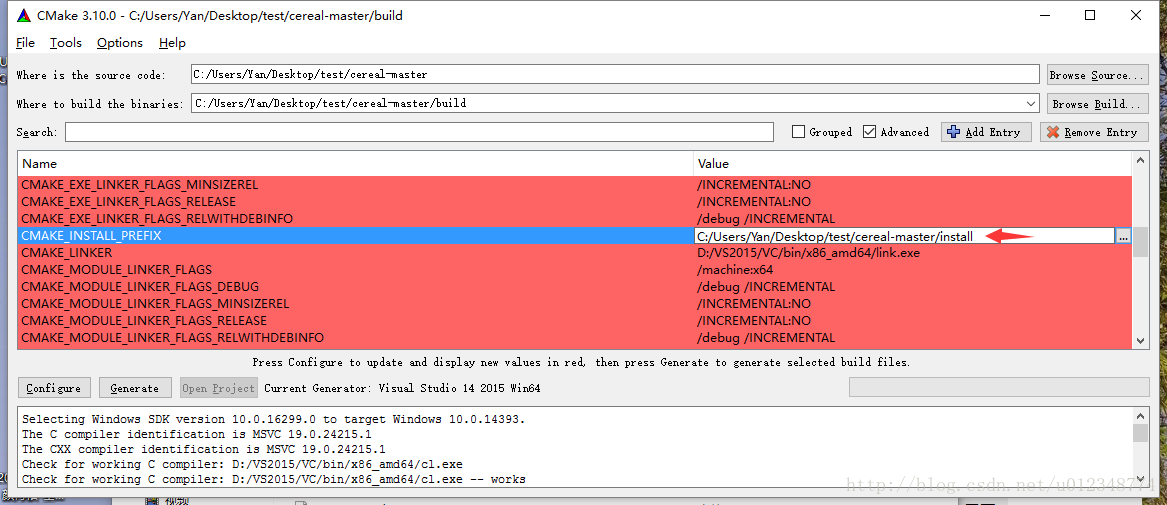The height and width of the screenshot is (505, 1167).
Task: Select CMAKE_MODULE_LINKER_FLAGS_RELWITHDEBINFO row
Action: click(x=575, y=338)
